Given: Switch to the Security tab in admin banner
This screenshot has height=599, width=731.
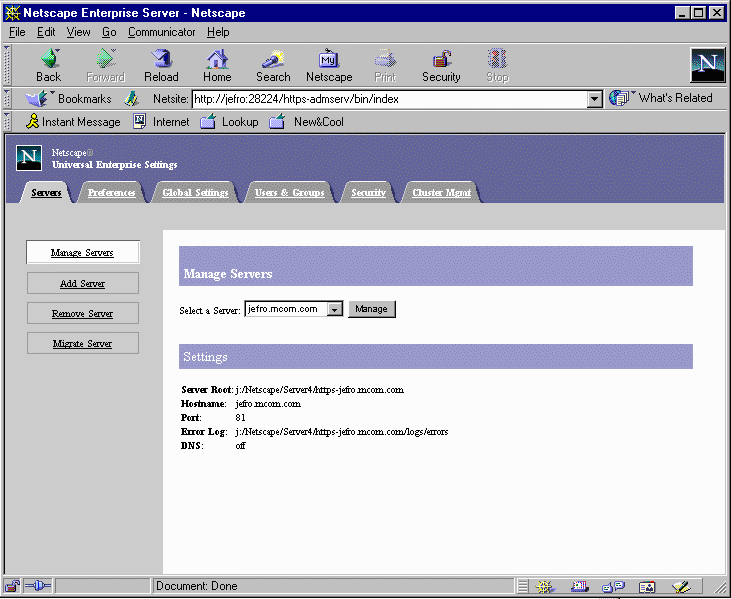Looking at the screenshot, I should point(368,193).
